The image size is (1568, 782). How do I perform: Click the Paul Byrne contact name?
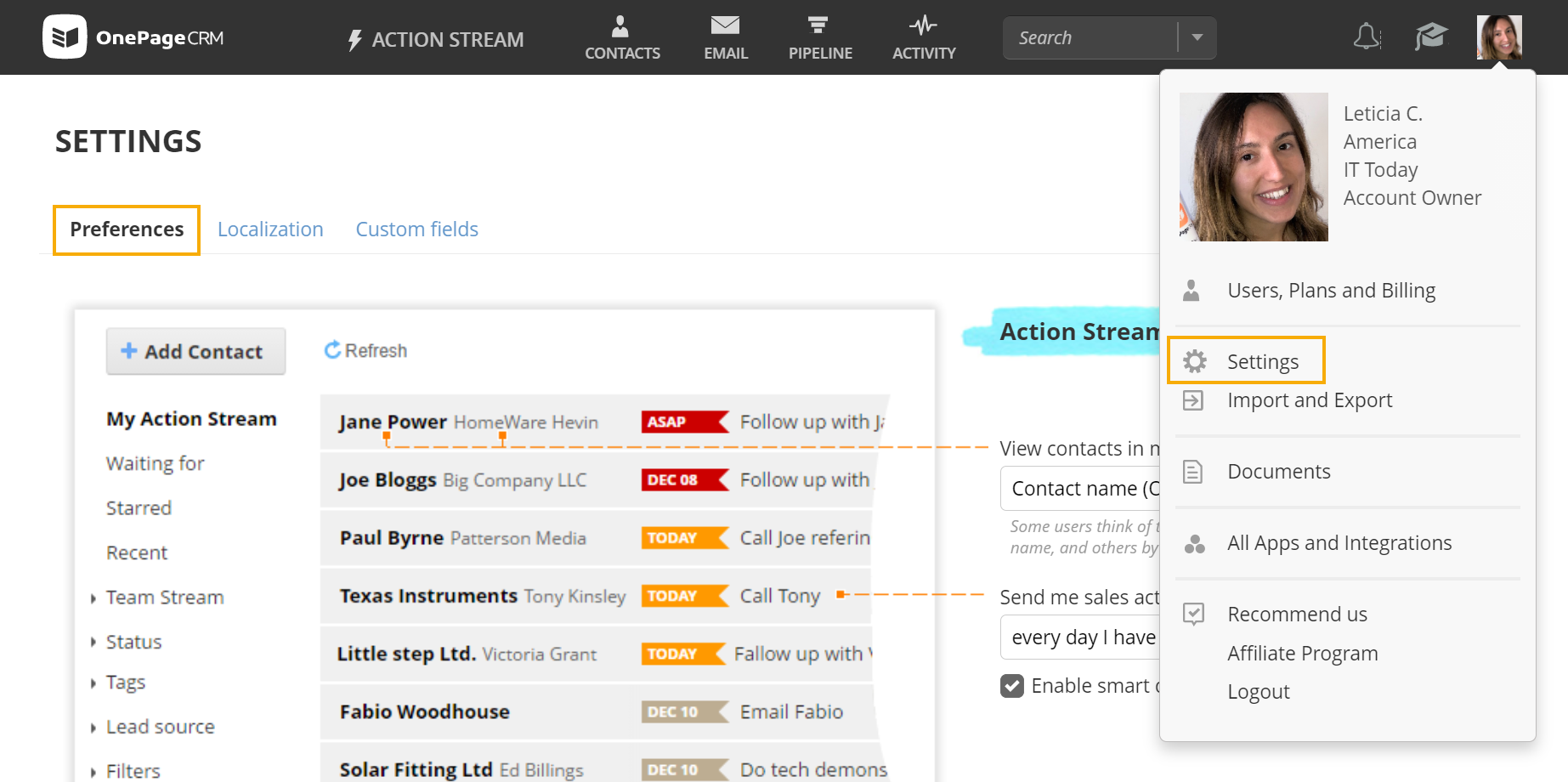[x=392, y=538]
